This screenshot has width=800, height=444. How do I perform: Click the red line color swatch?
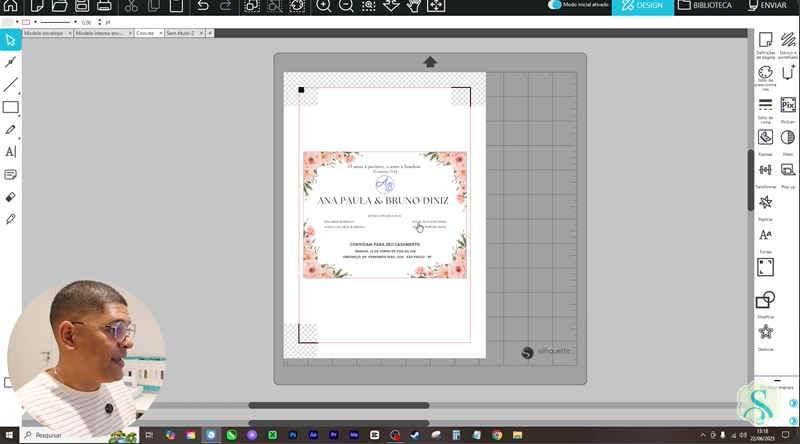point(26,22)
